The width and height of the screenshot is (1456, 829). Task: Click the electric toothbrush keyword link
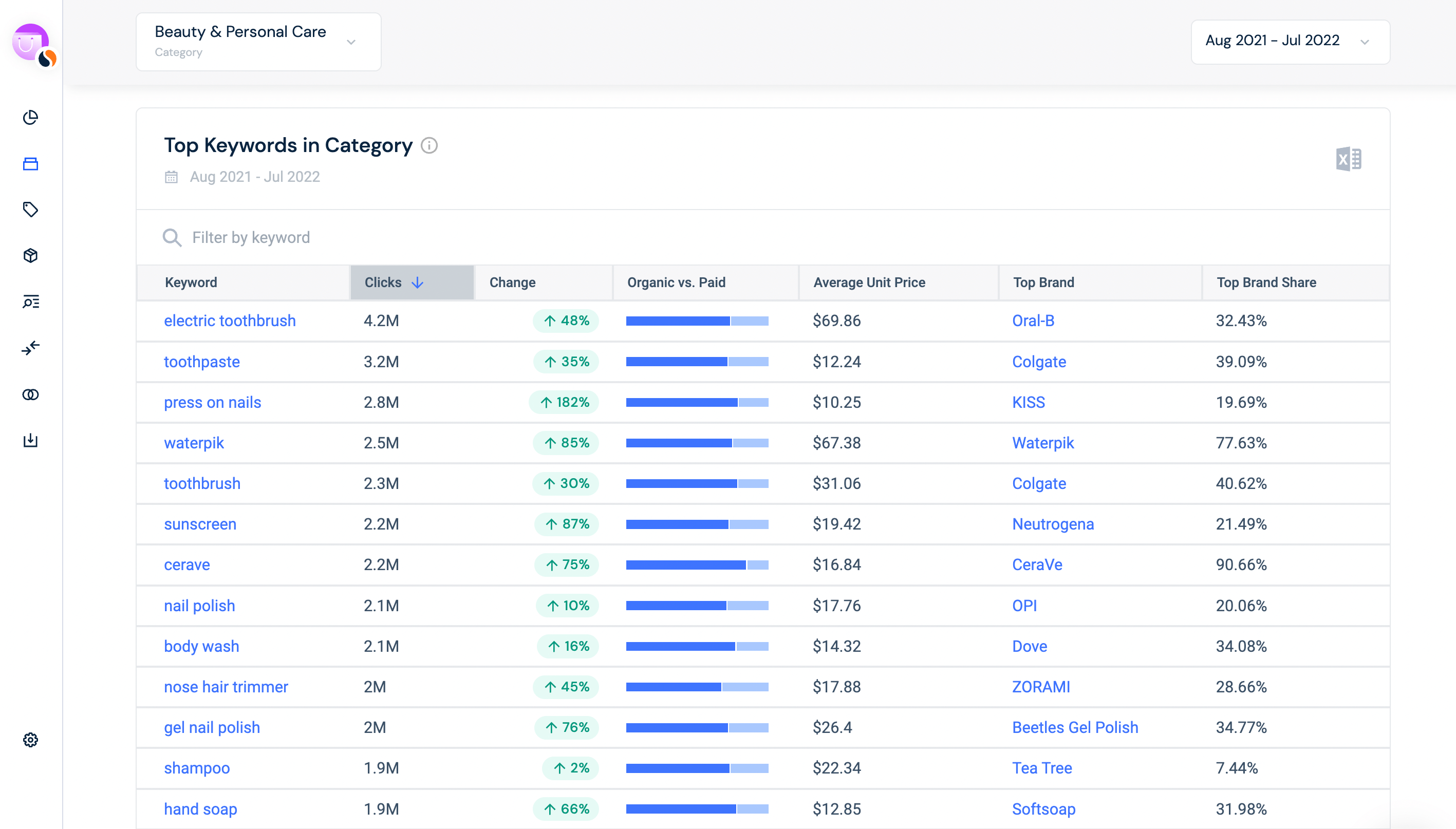(x=230, y=320)
